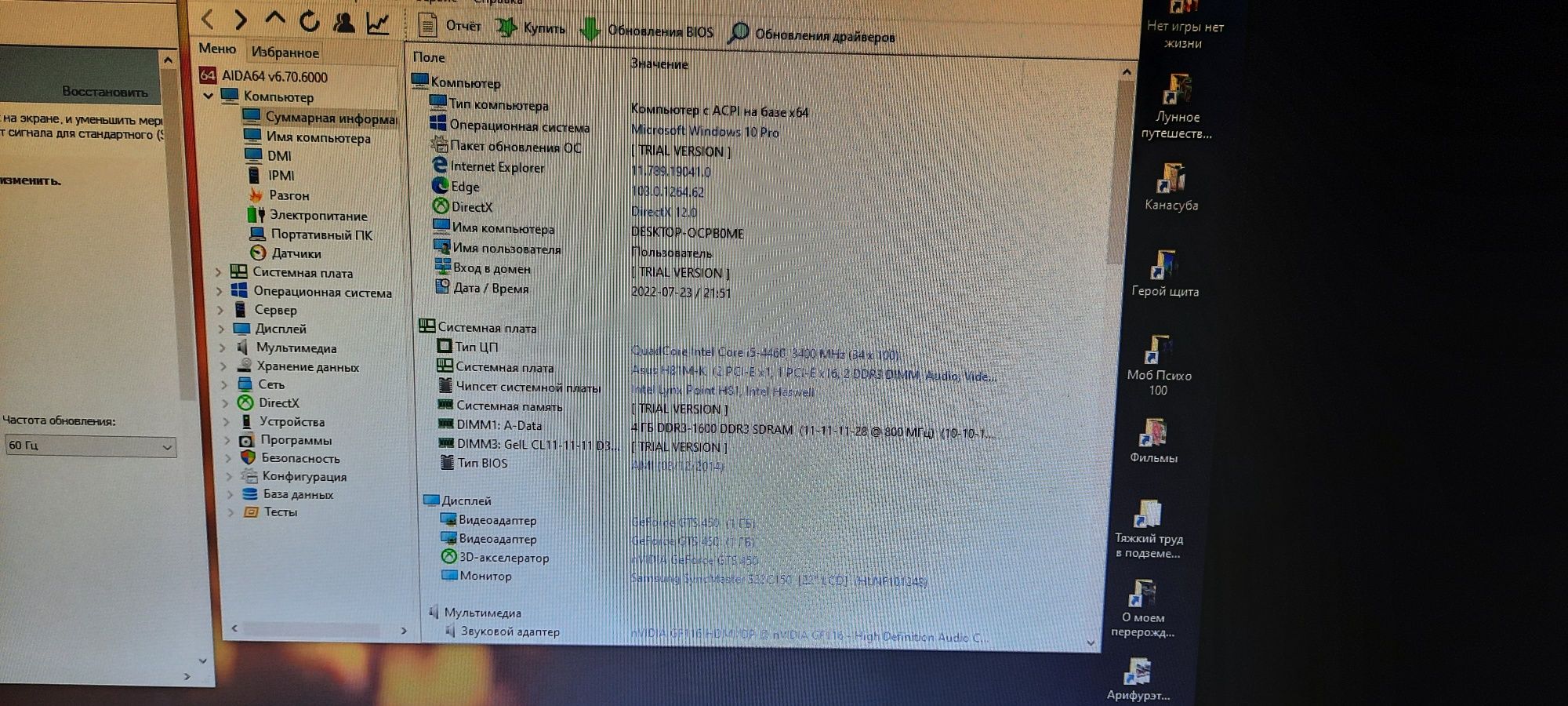The image size is (1568, 706).
Task: Click the Microsoft Windows 10 Pro link
Action: (x=705, y=132)
